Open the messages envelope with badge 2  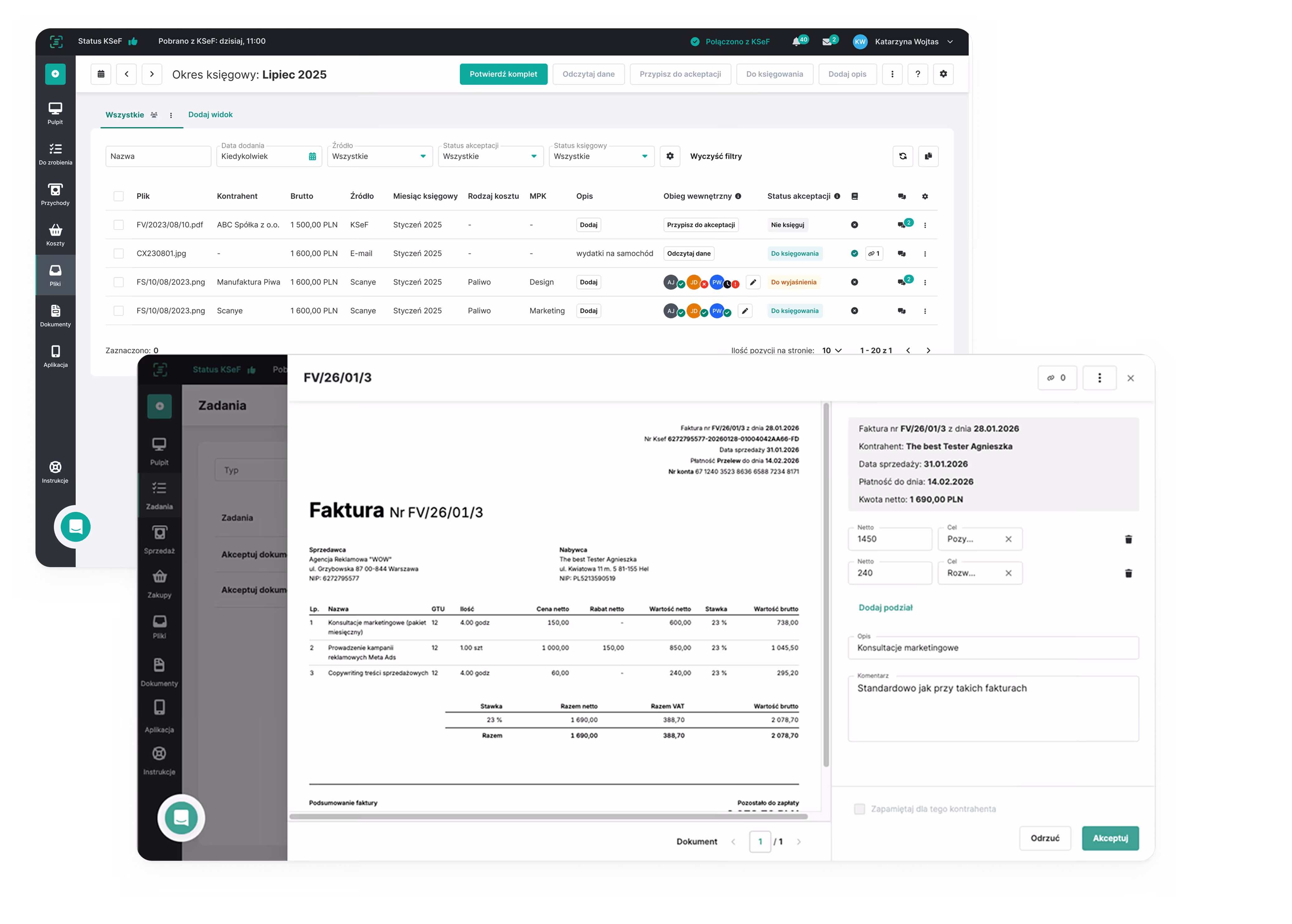pyautogui.click(x=829, y=41)
